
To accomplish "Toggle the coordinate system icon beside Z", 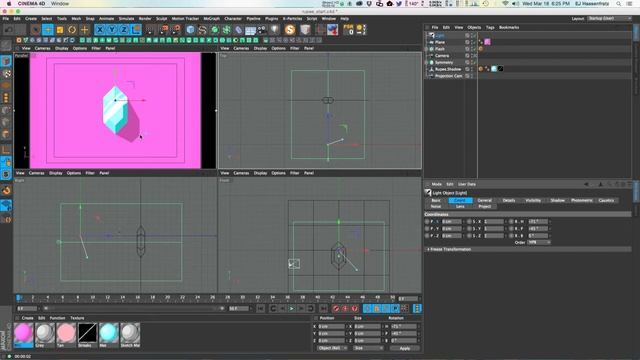I will coord(136,30).
